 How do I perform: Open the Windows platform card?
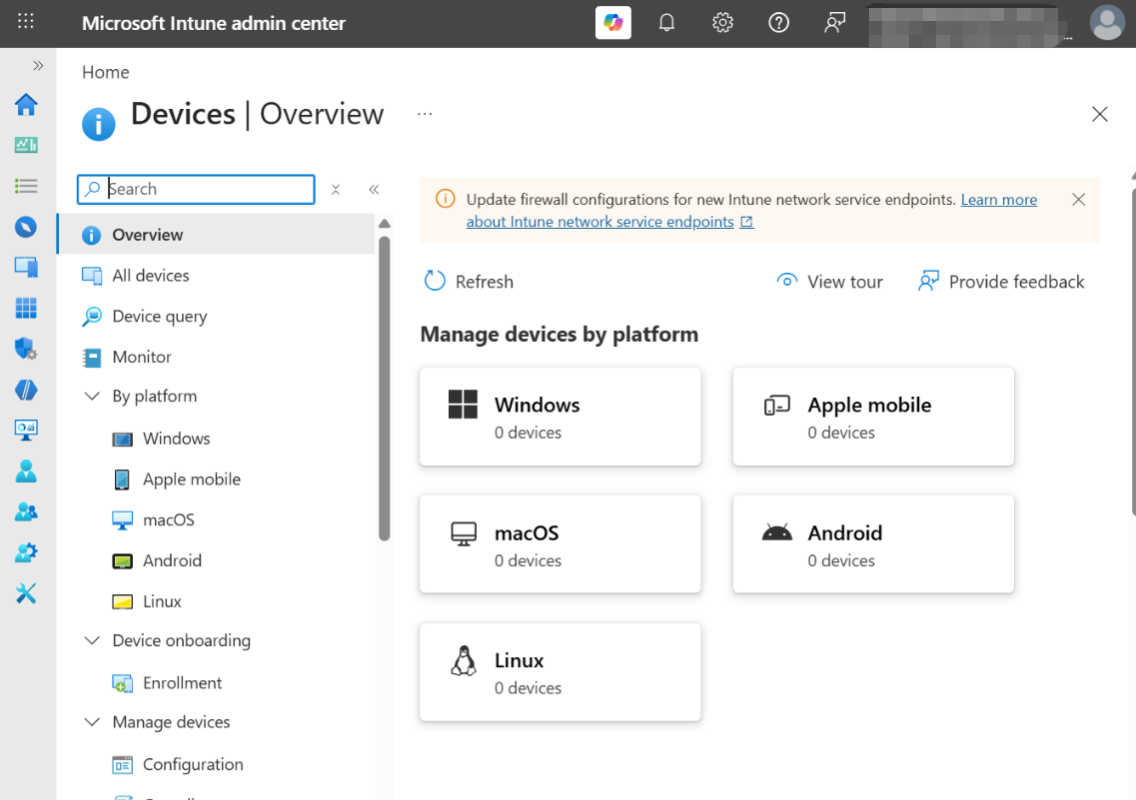point(560,417)
